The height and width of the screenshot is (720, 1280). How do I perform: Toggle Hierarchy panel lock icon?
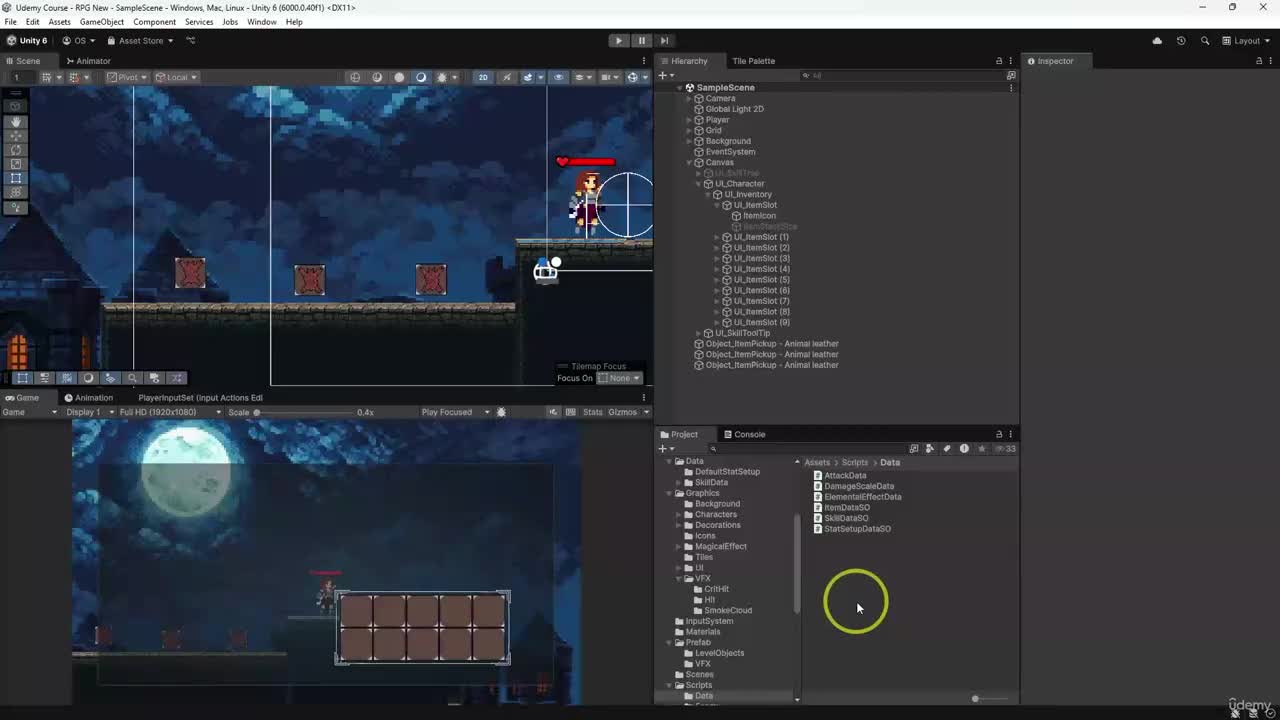pos(998,61)
